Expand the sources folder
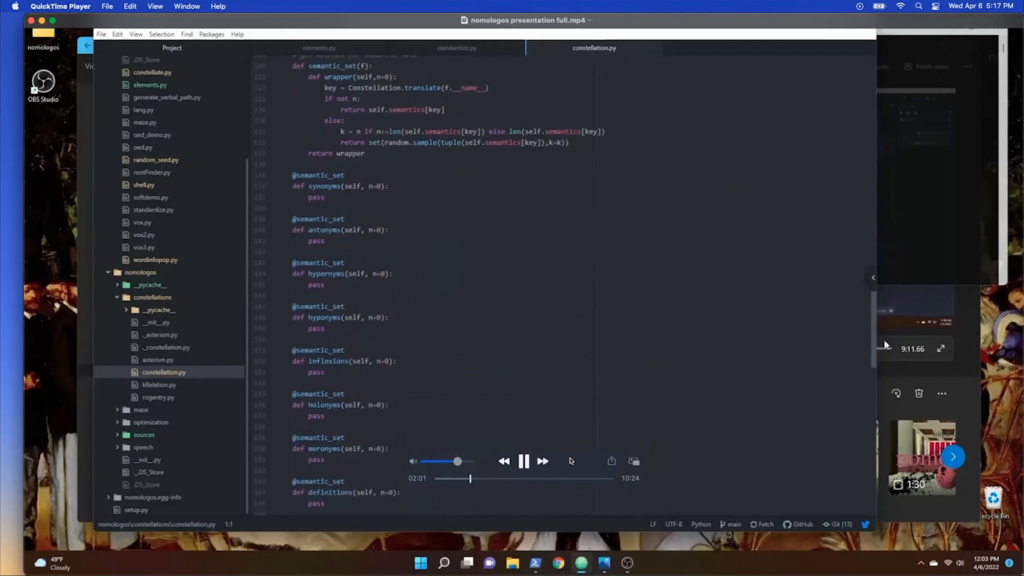Viewport: 1024px width, 576px height. 118,435
